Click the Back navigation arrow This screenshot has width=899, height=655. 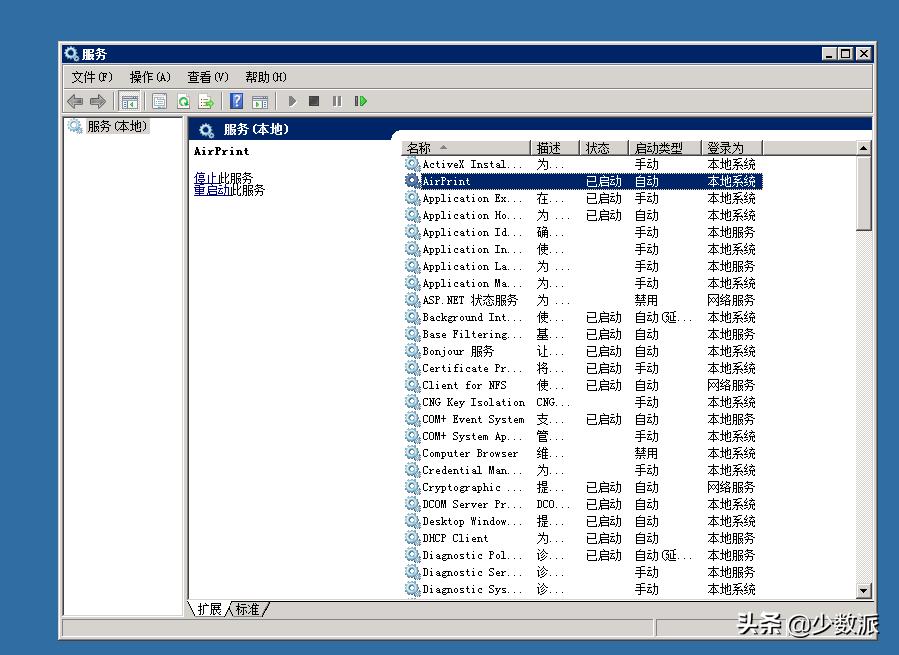(74, 100)
